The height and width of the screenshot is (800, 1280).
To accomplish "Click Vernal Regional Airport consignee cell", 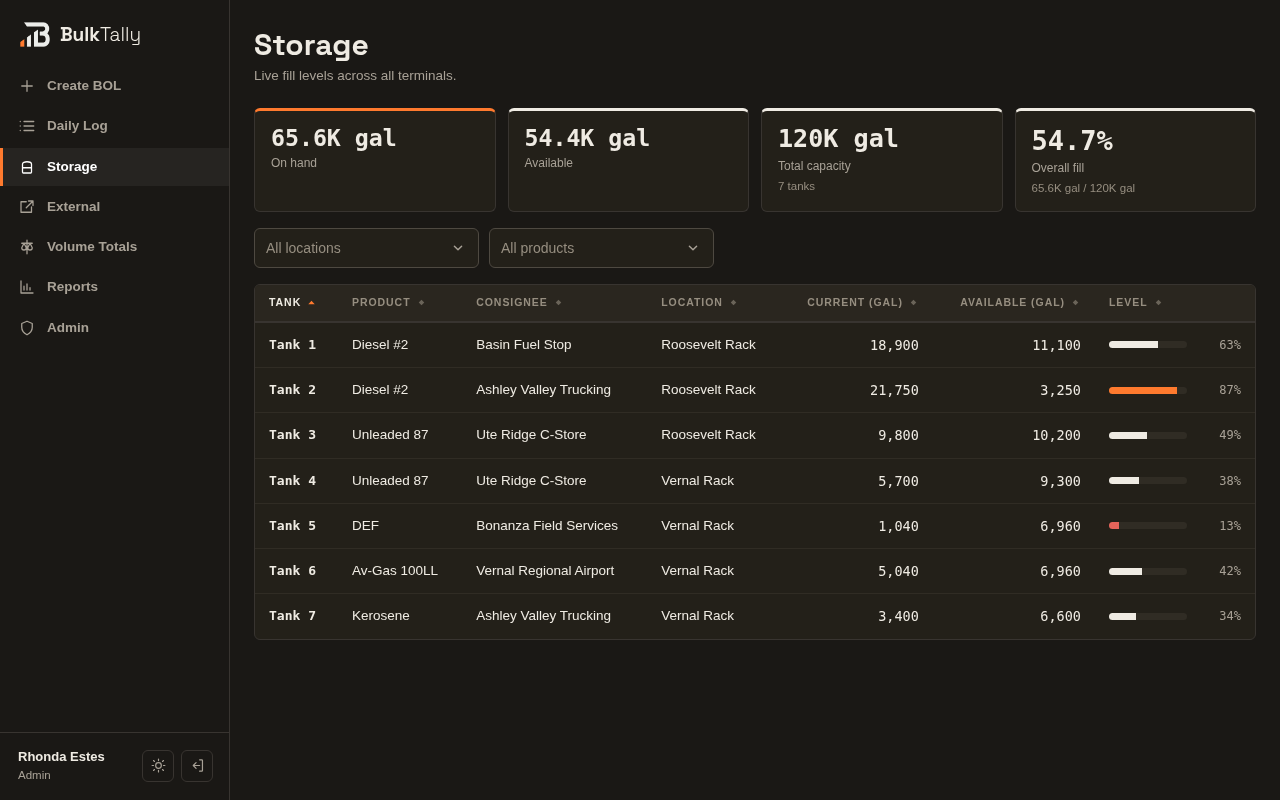I will 545,571.
